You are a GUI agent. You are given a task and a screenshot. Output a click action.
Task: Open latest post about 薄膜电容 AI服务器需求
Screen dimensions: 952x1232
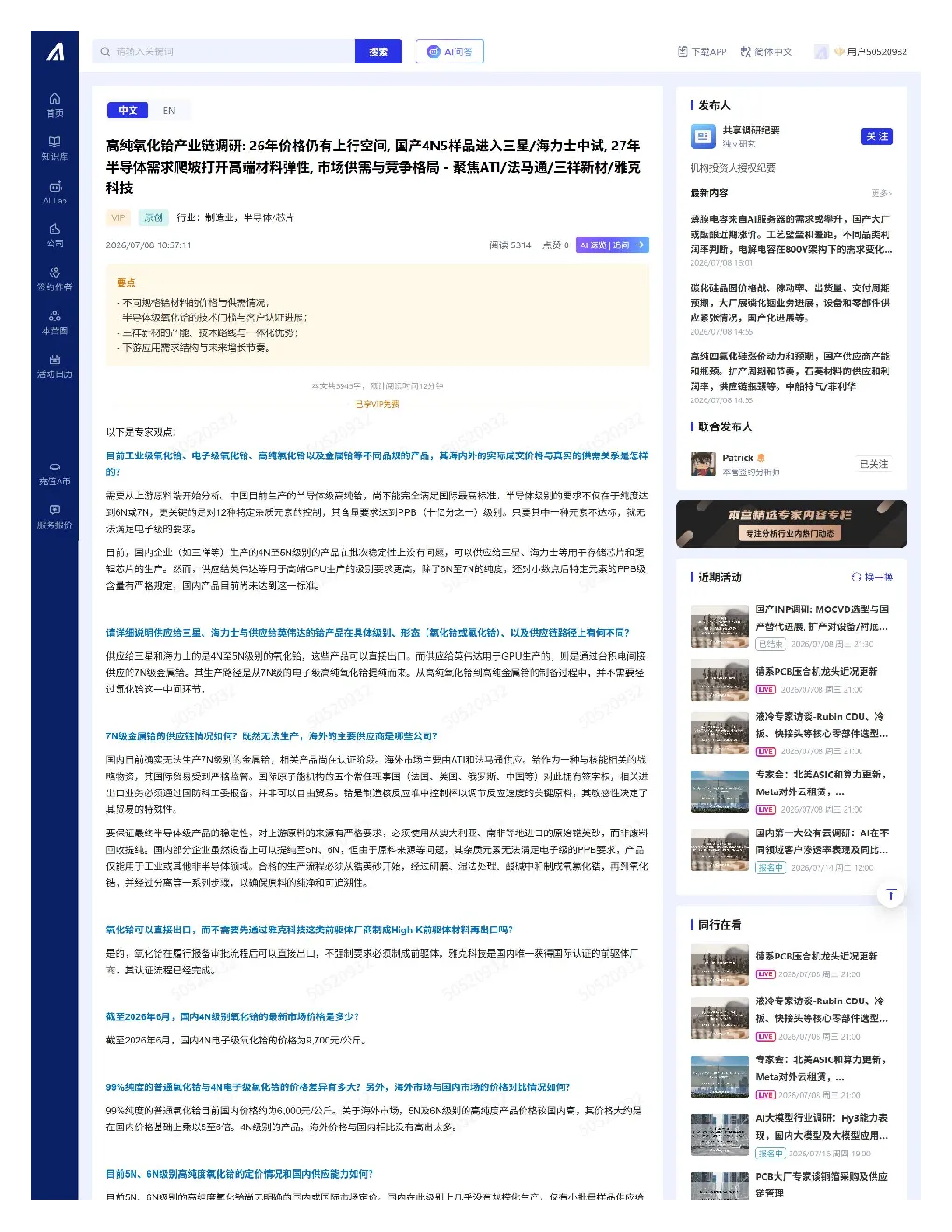click(791, 234)
